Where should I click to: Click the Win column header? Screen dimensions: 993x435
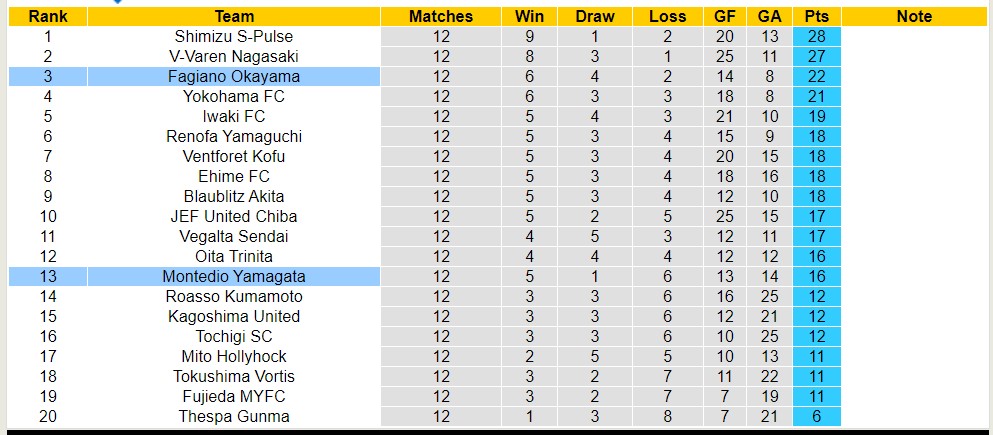(x=529, y=16)
